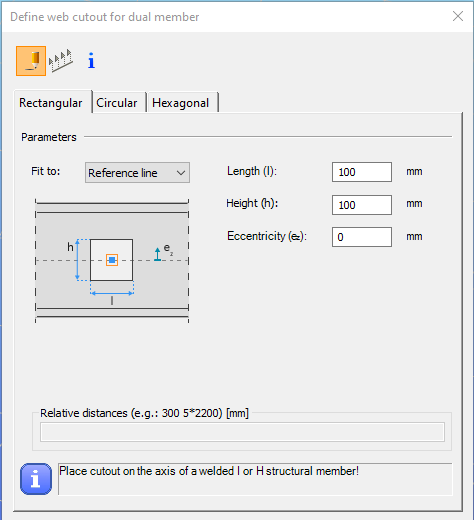The image size is (474, 520).
Task: Click the large blue info badge at bottom
Action: [36, 479]
